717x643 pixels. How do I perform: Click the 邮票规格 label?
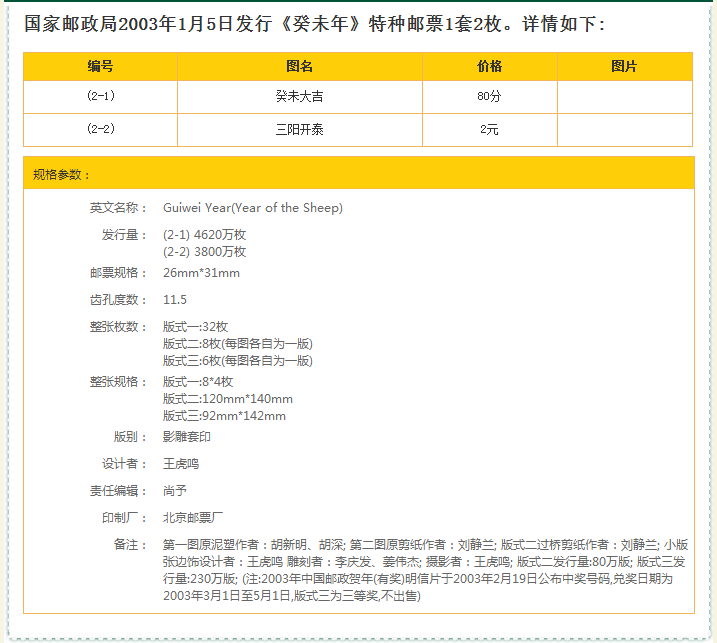tap(118, 273)
